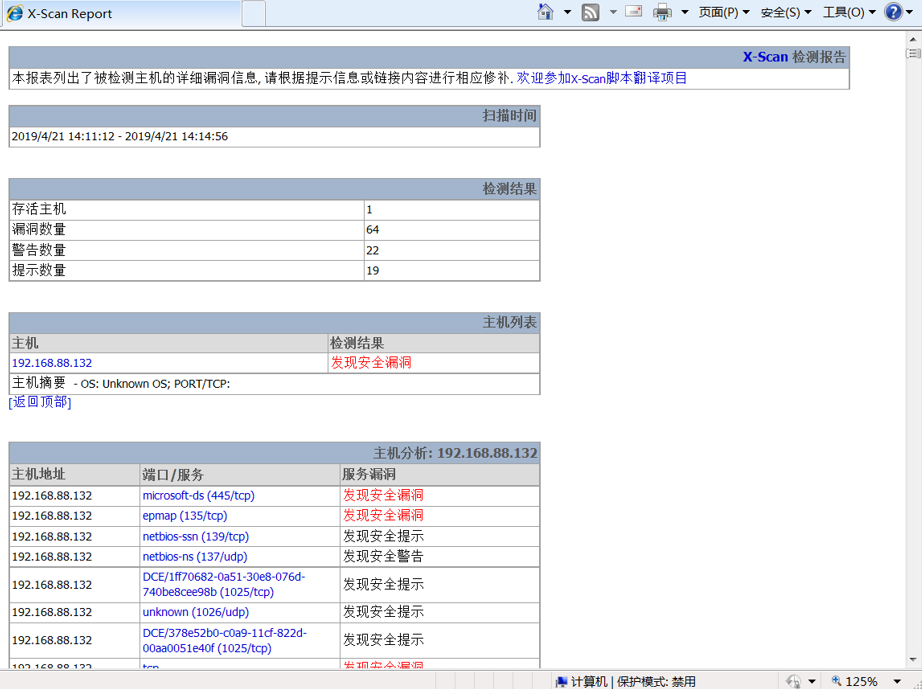This screenshot has width=922, height=689.
Task: Click 发现安全漏洞 in the host list row
Action: 371,363
